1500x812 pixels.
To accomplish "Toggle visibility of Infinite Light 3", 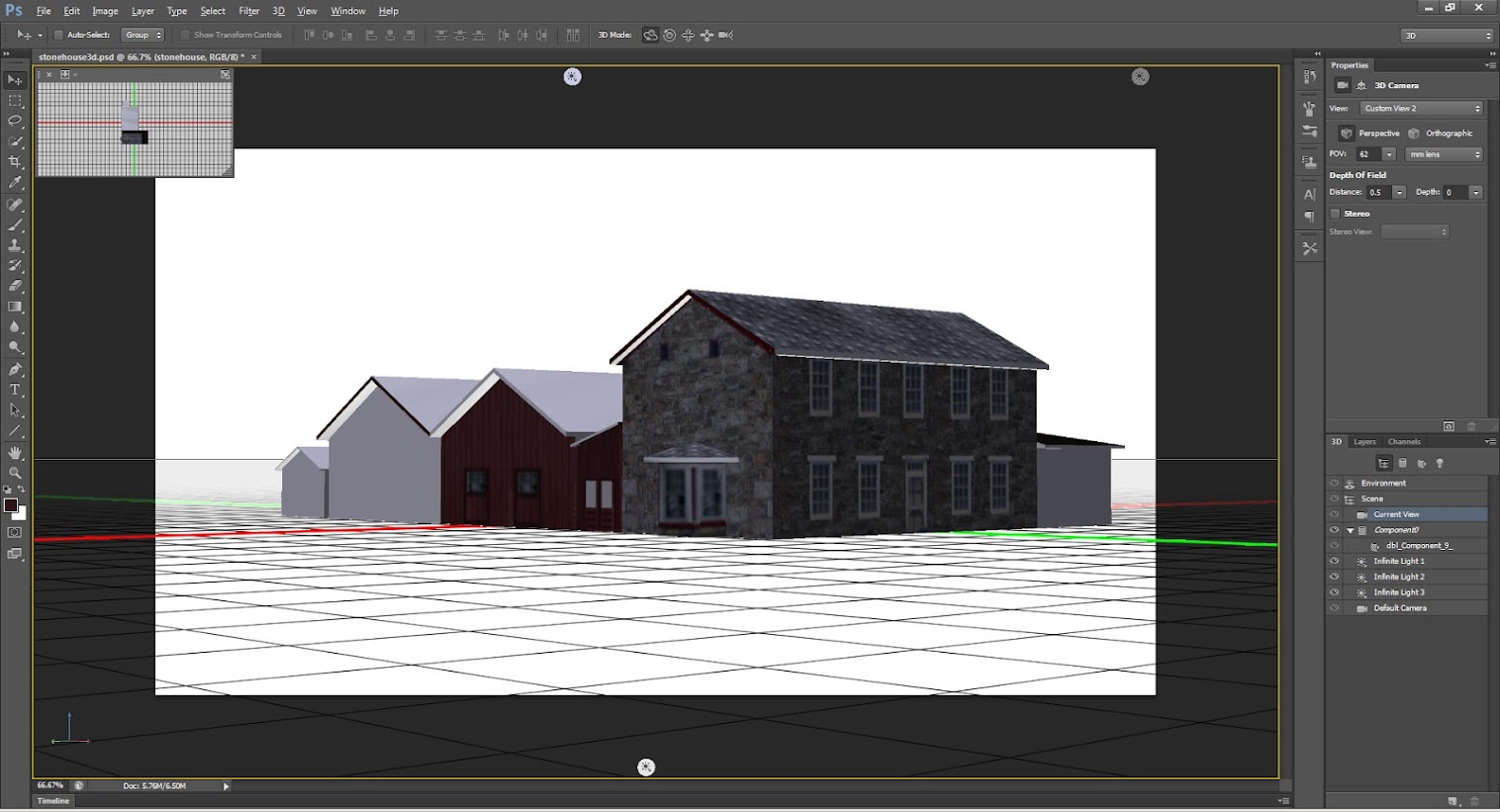I will tap(1334, 592).
